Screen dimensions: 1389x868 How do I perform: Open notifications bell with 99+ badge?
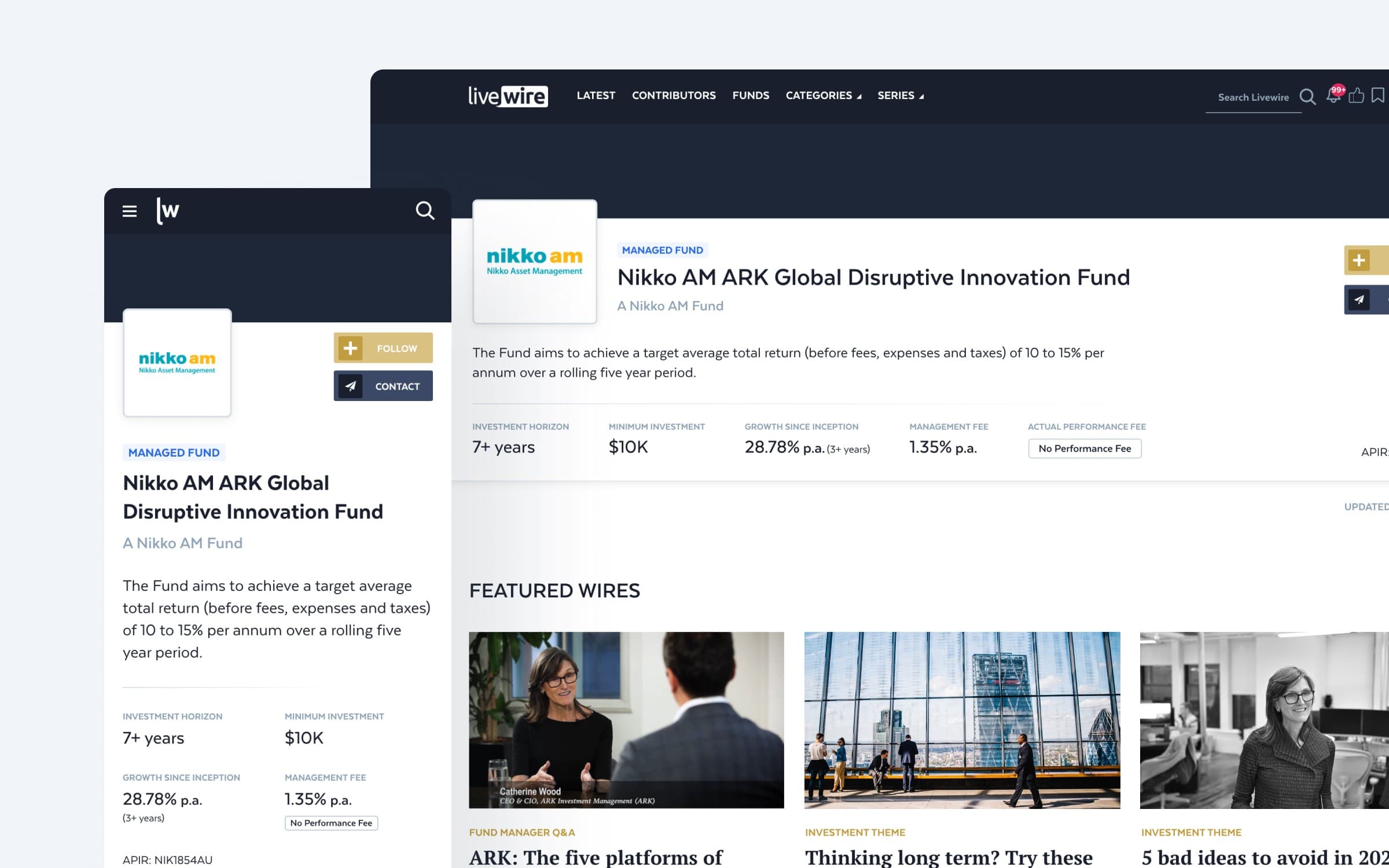coord(1335,94)
